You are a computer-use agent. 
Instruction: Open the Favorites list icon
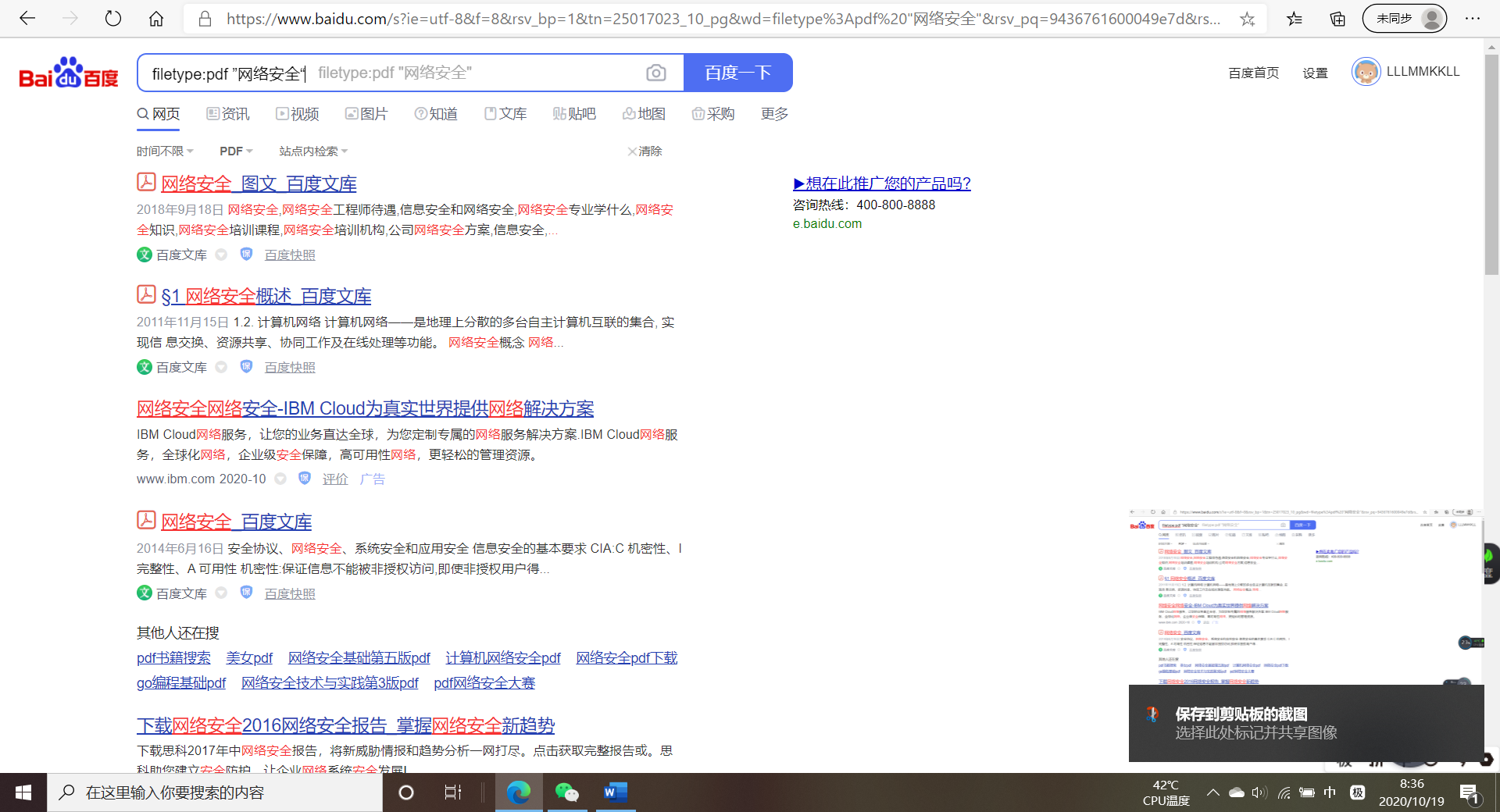coord(1295,19)
